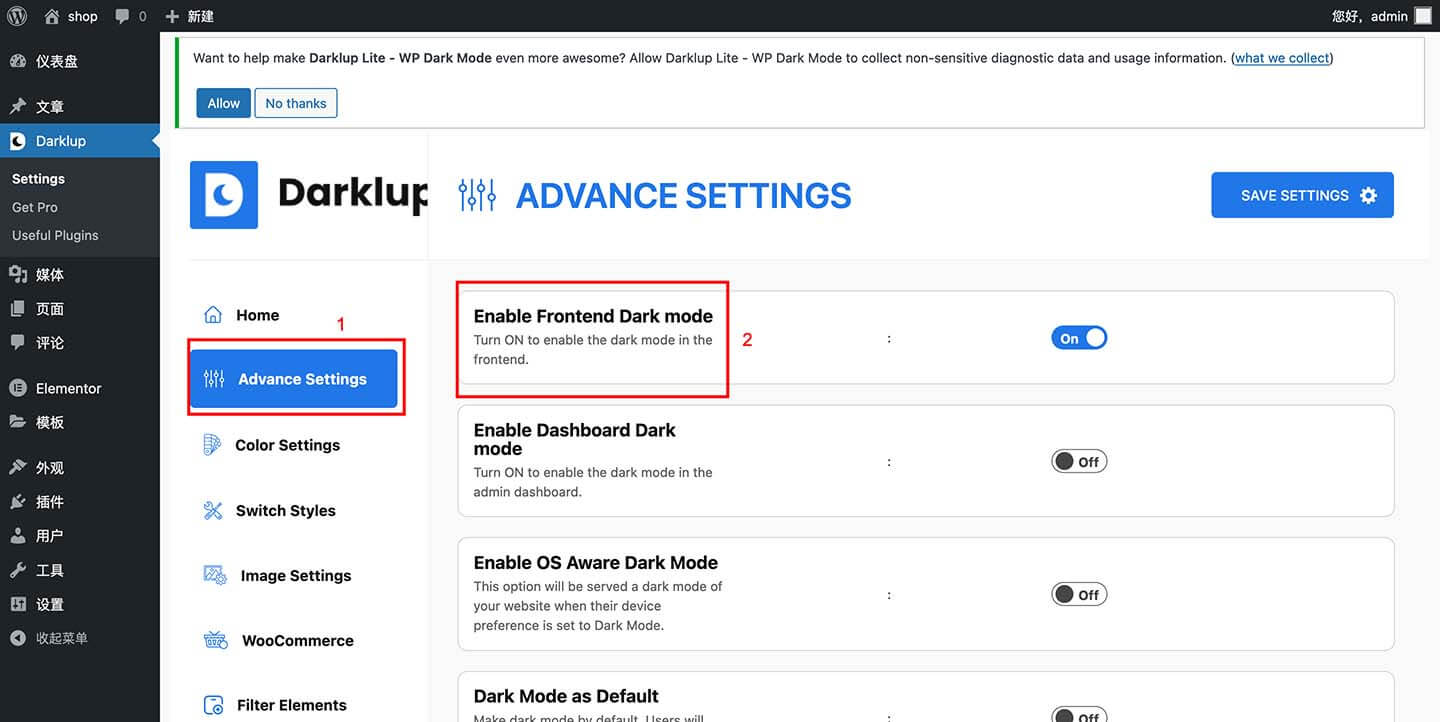Switch to Switch Styles tab label
The width and height of the screenshot is (1440, 722).
(285, 510)
